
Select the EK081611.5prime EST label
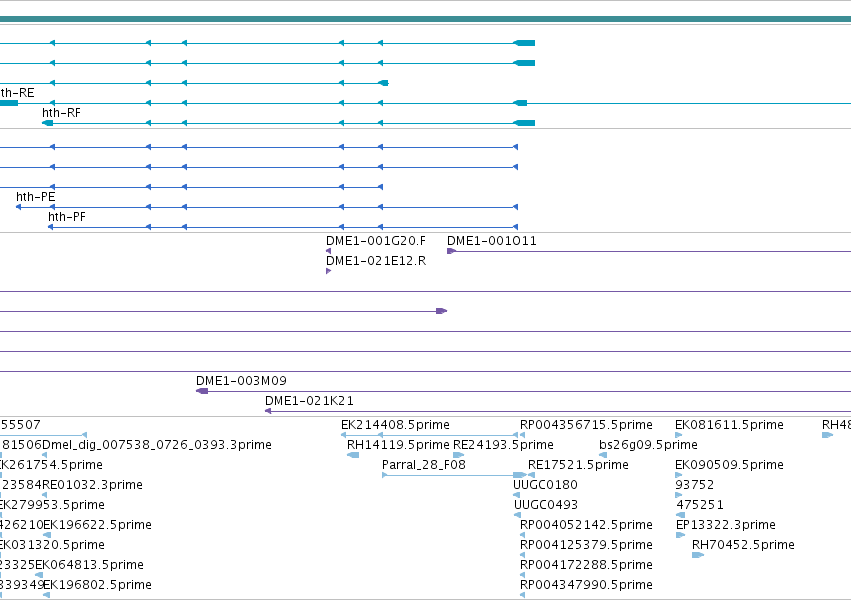click(729, 425)
